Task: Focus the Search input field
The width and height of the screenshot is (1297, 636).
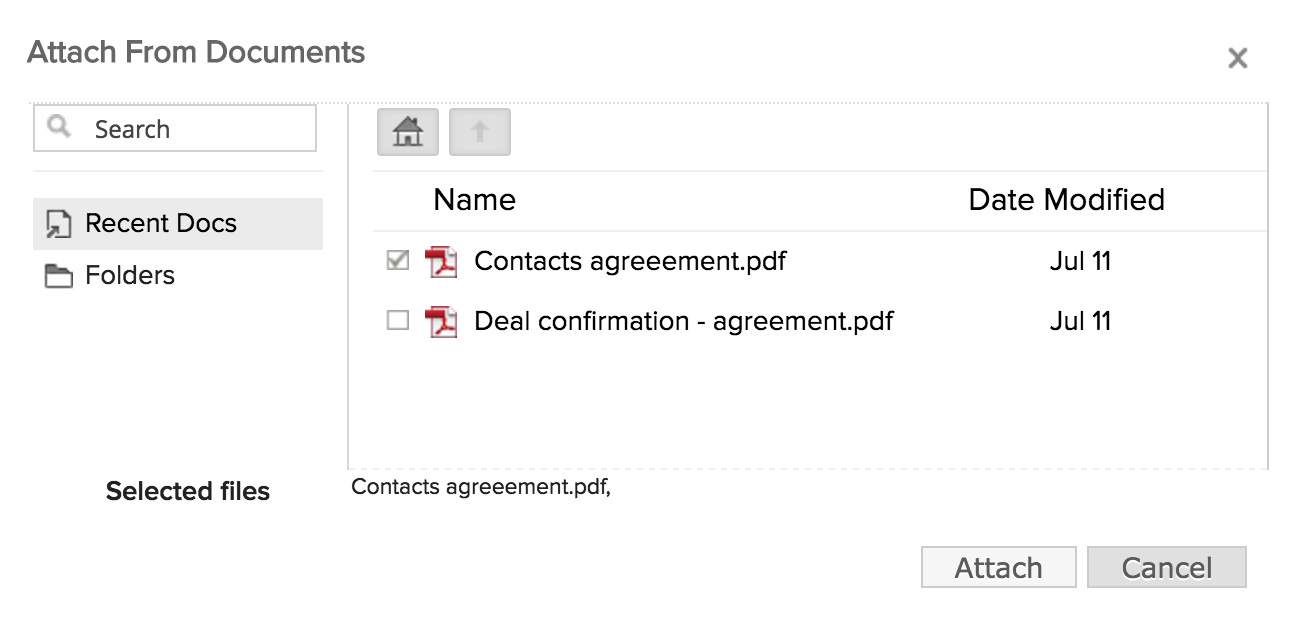Action: click(175, 128)
